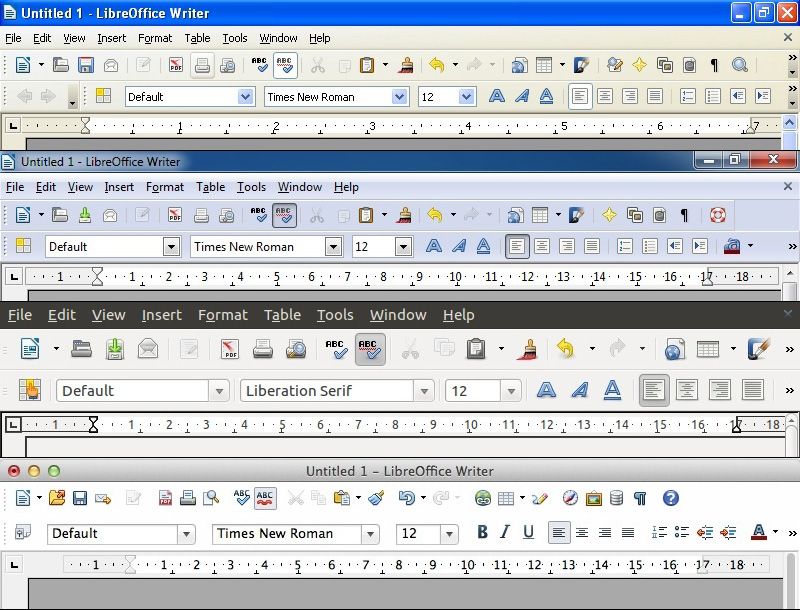The height and width of the screenshot is (610, 800).
Task: Click Print icon in macOS window
Action: [x=188, y=498]
